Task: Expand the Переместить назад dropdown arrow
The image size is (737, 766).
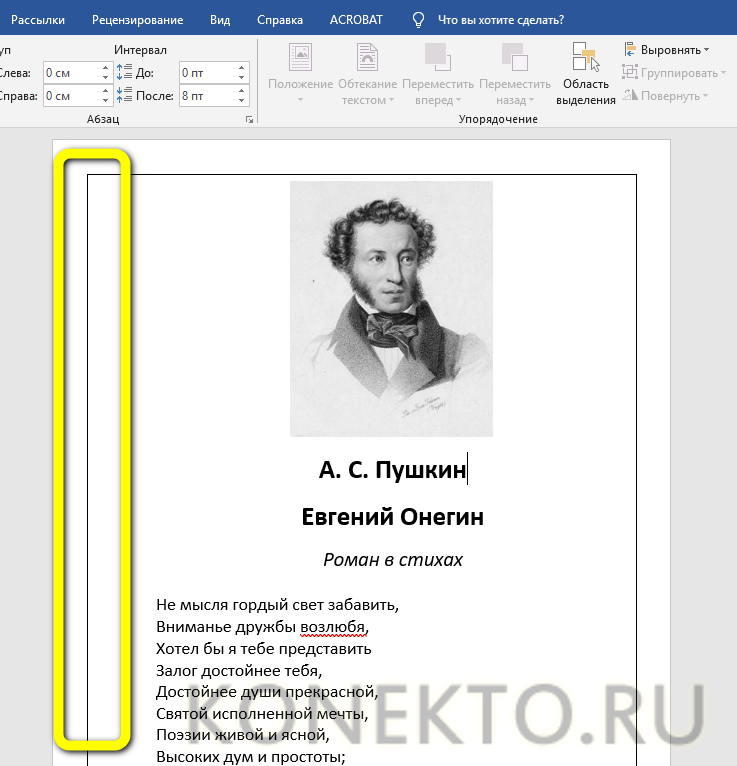Action: pyautogui.click(x=531, y=101)
